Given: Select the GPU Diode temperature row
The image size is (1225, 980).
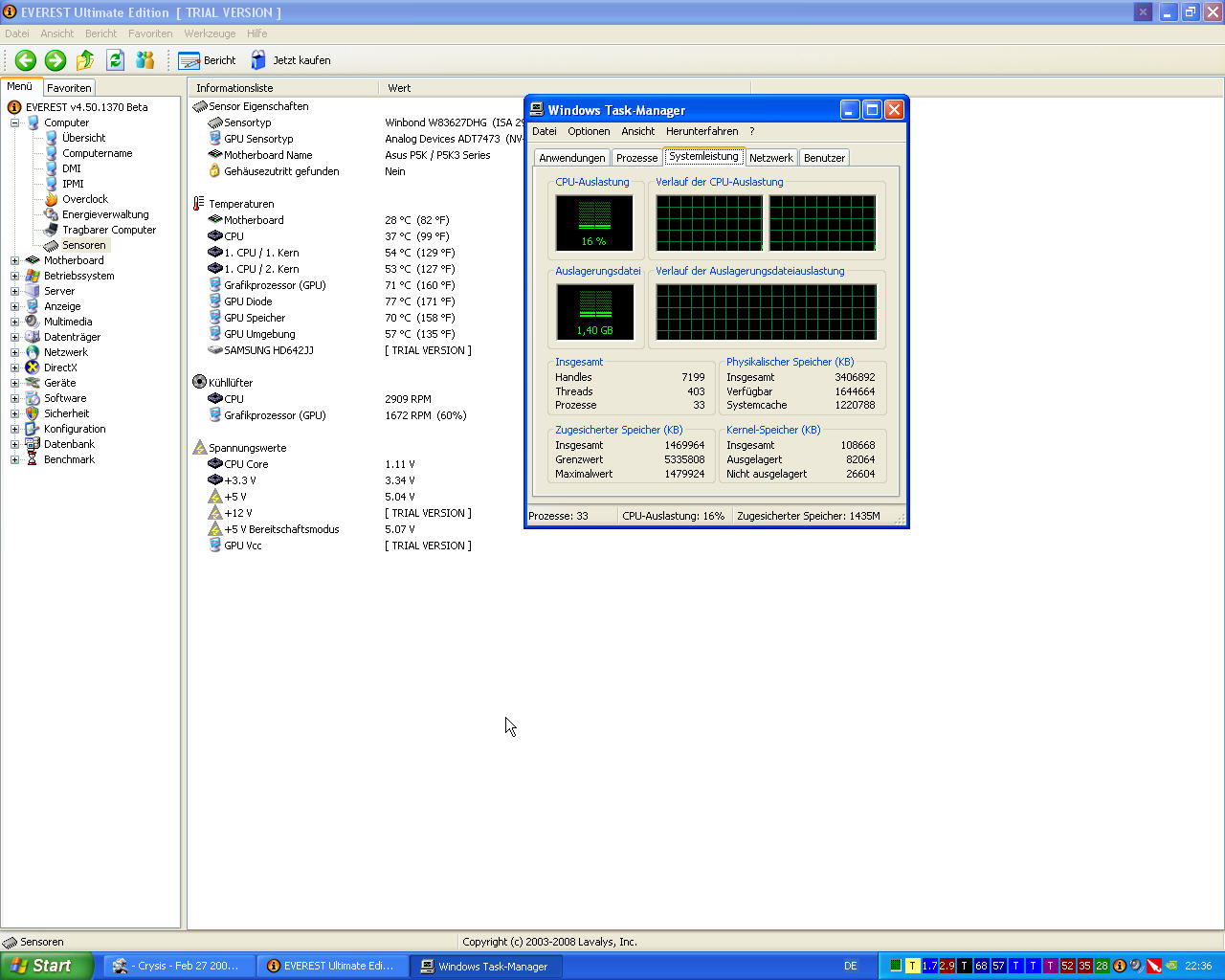Looking at the screenshot, I should (248, 301).
